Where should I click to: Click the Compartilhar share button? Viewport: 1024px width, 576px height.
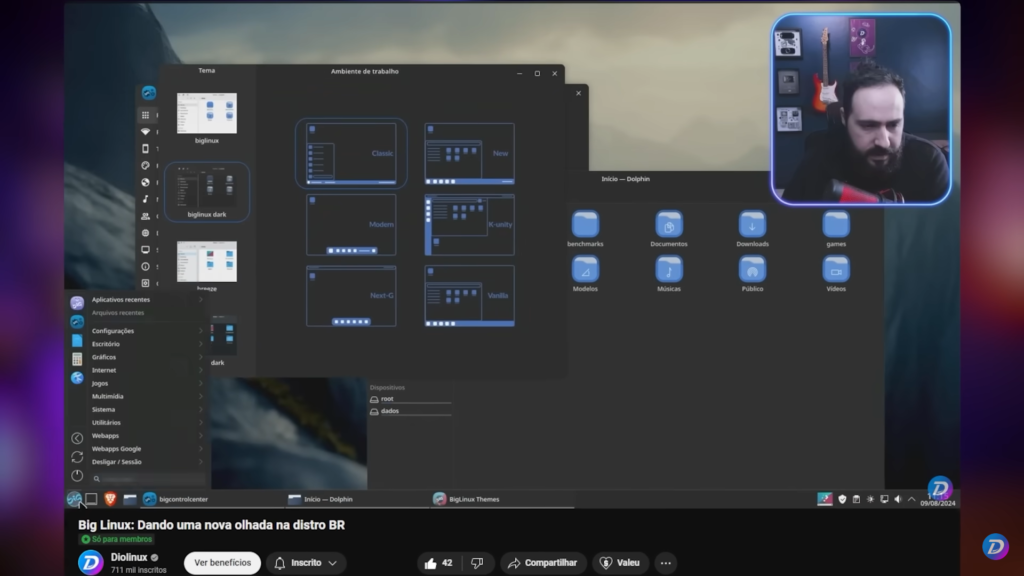click(543, 563)
